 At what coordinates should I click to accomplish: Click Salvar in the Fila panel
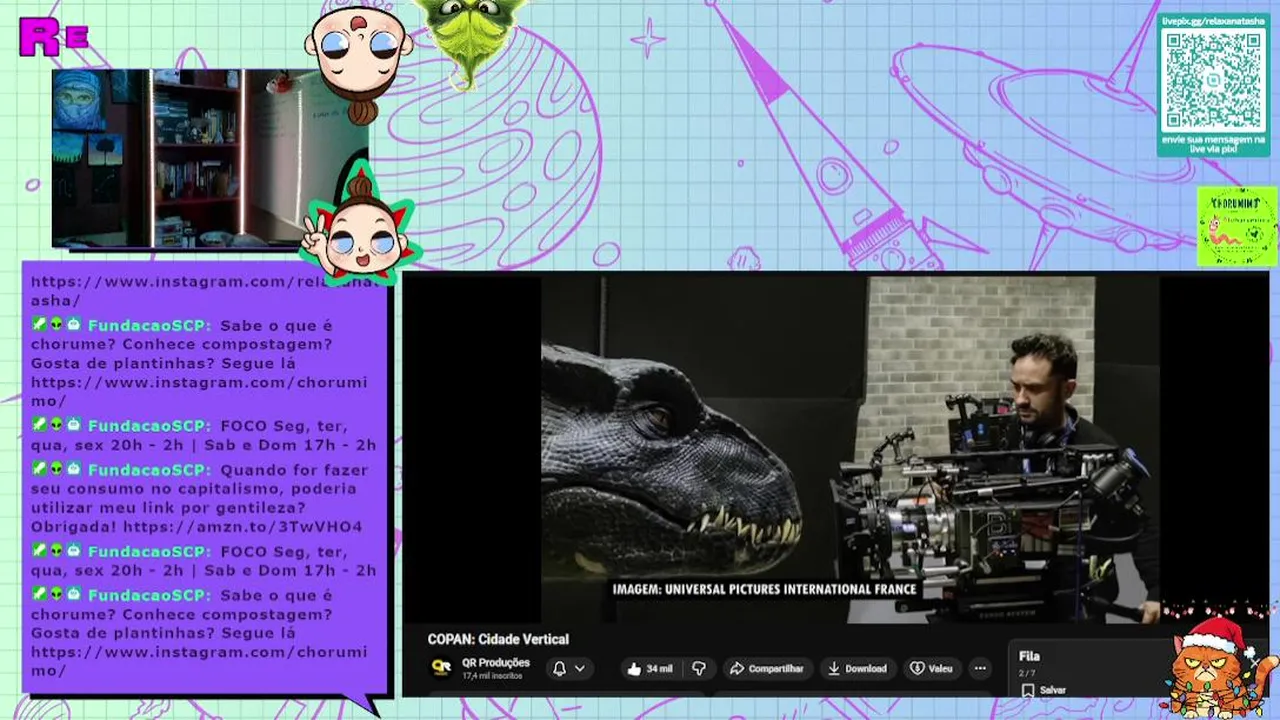click(1044, 690)
